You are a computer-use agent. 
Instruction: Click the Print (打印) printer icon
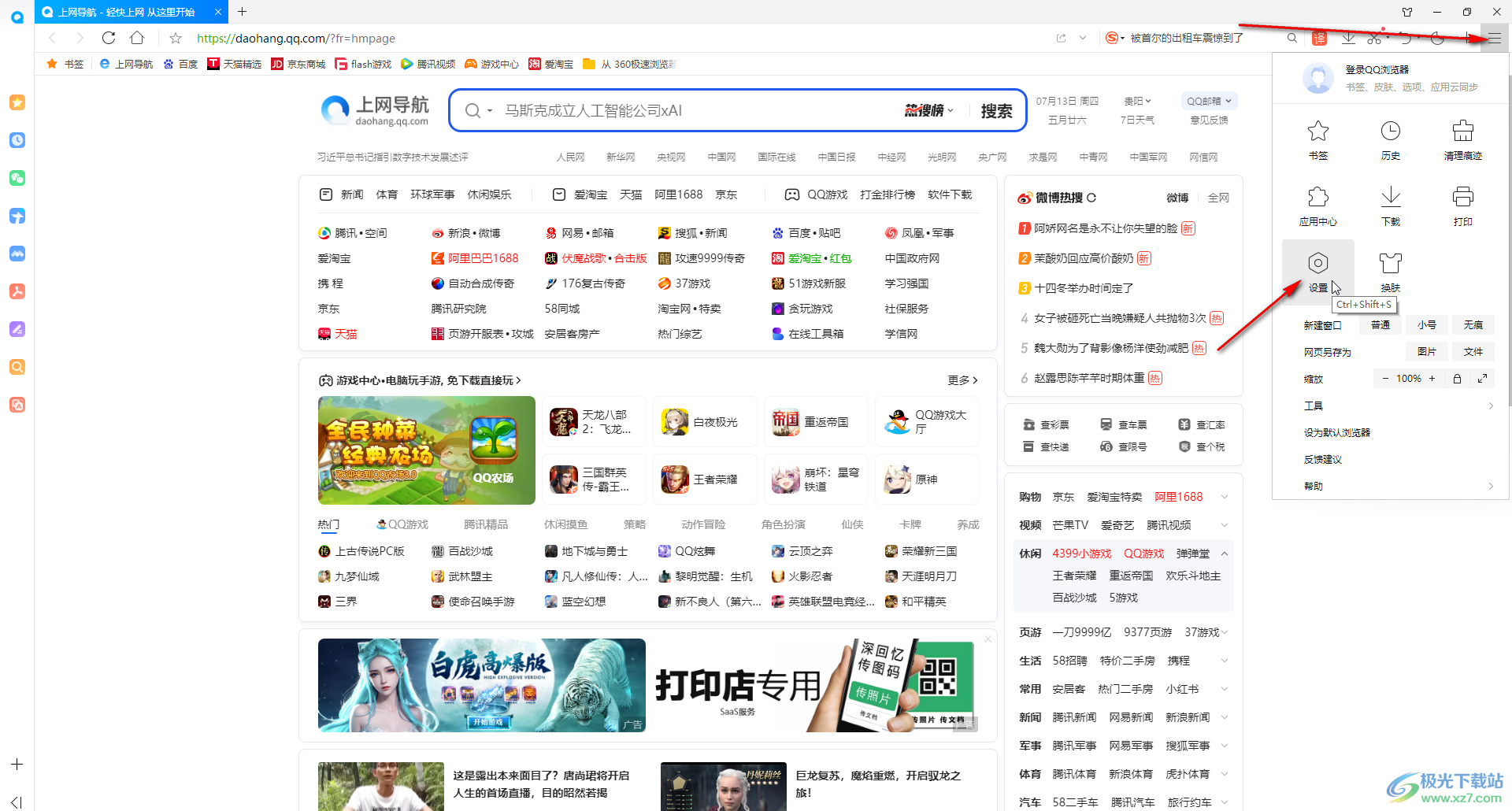coord(1463,197)
